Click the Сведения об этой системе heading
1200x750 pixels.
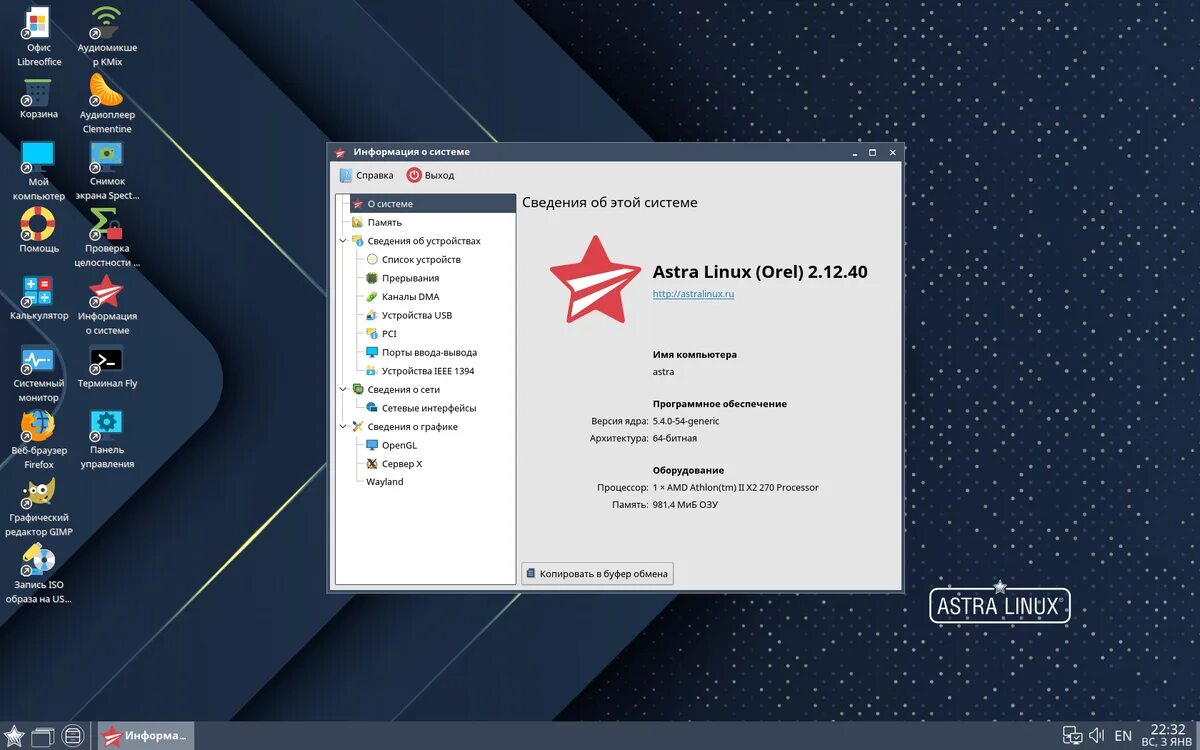click(x=610, y=203)
